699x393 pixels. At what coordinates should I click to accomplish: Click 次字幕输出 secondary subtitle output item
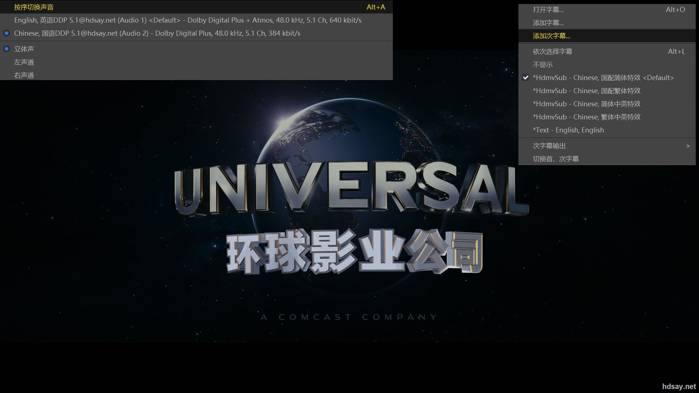pos(607,146)
